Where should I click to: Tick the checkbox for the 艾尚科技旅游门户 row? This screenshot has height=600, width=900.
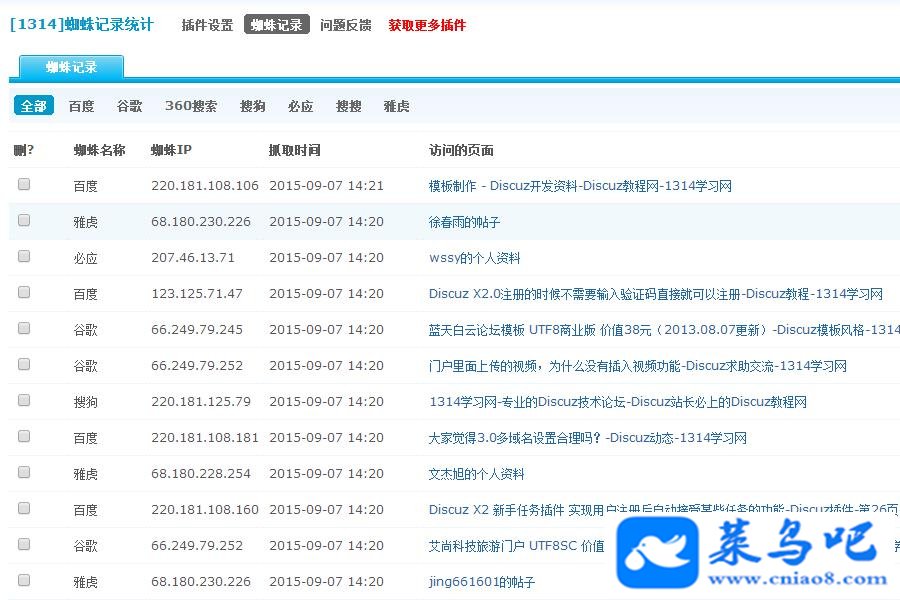tap(24, 544)
